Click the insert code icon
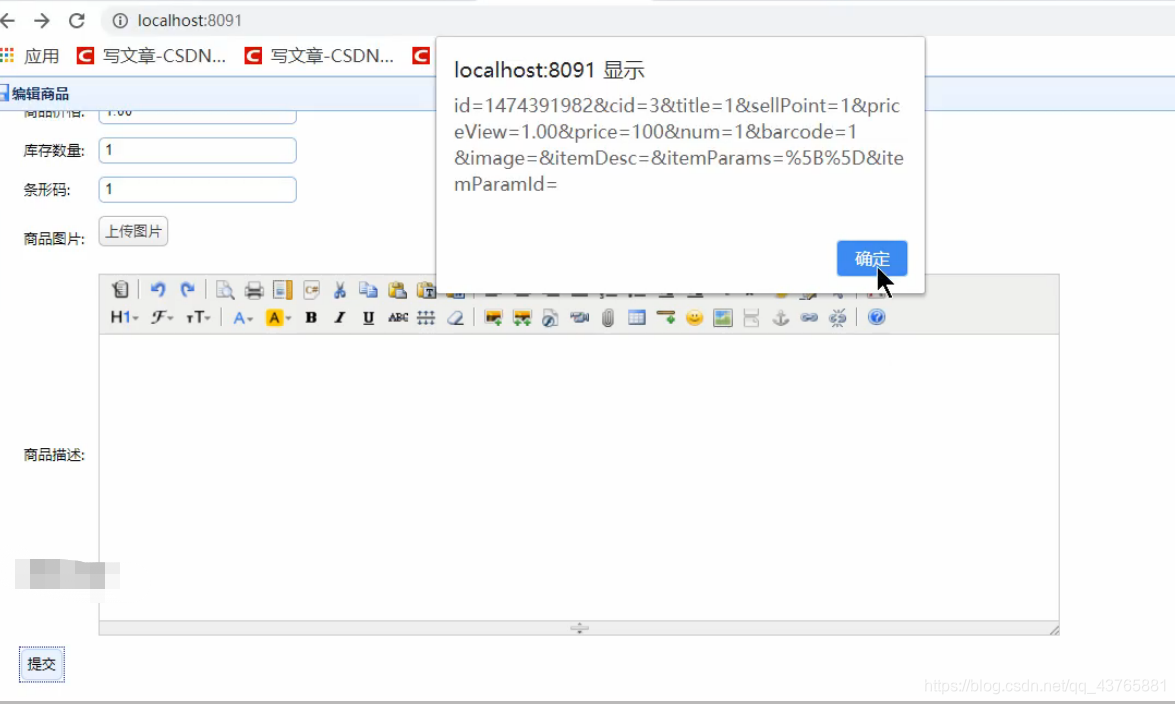Screen dimensions: 1175x704 [x=312, y=289]
